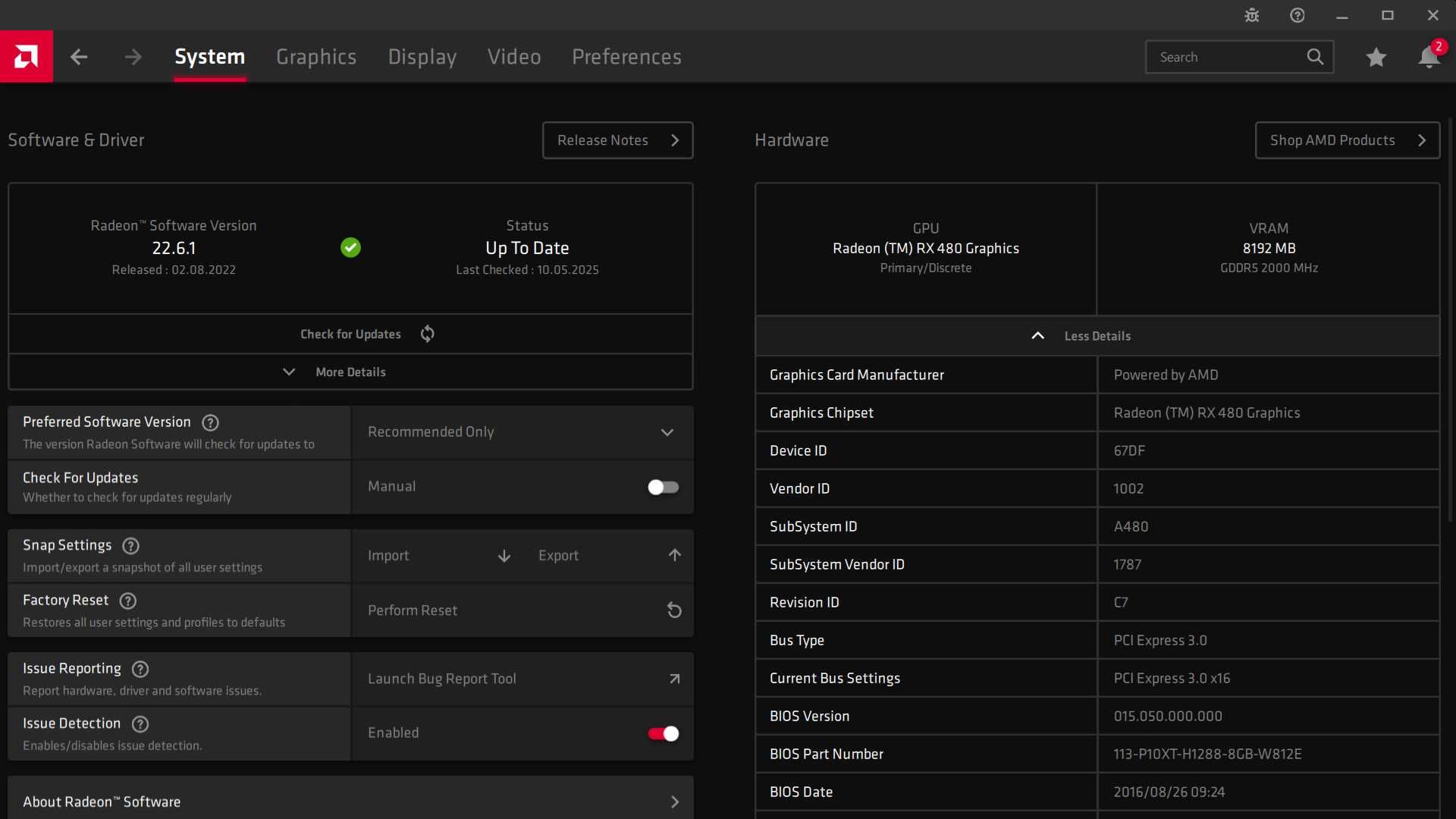Switch to the Graphics tab

(x=316, y=57)
